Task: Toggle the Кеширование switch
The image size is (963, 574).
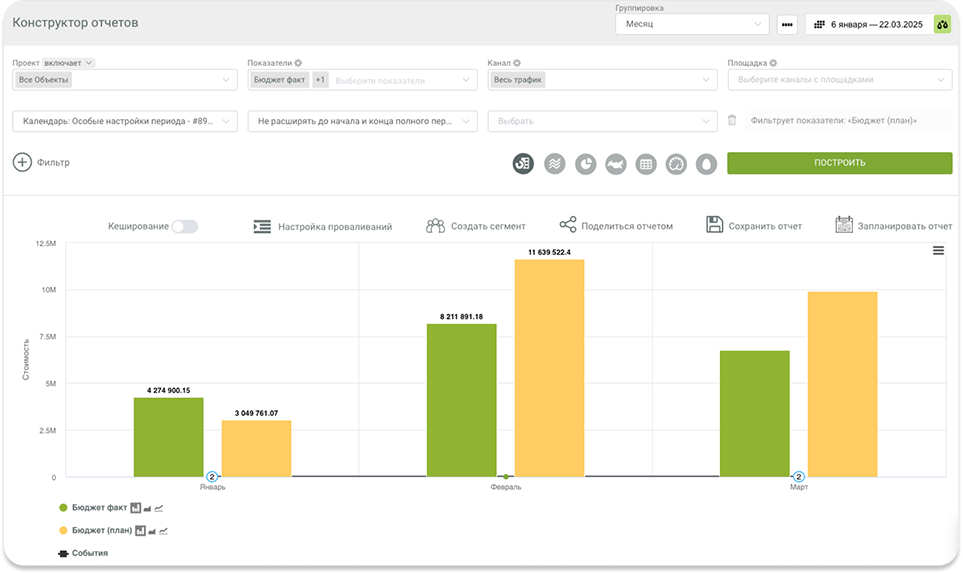Action: point(184,227)
